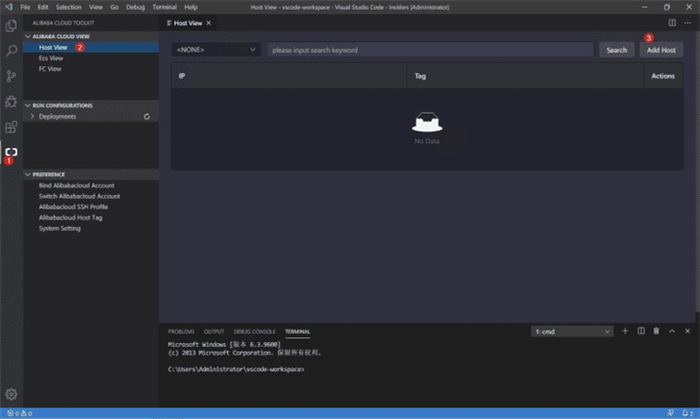Focus the search keyword input field
Viewport: 700px width, 419px height.
click(x=430, y=50)
